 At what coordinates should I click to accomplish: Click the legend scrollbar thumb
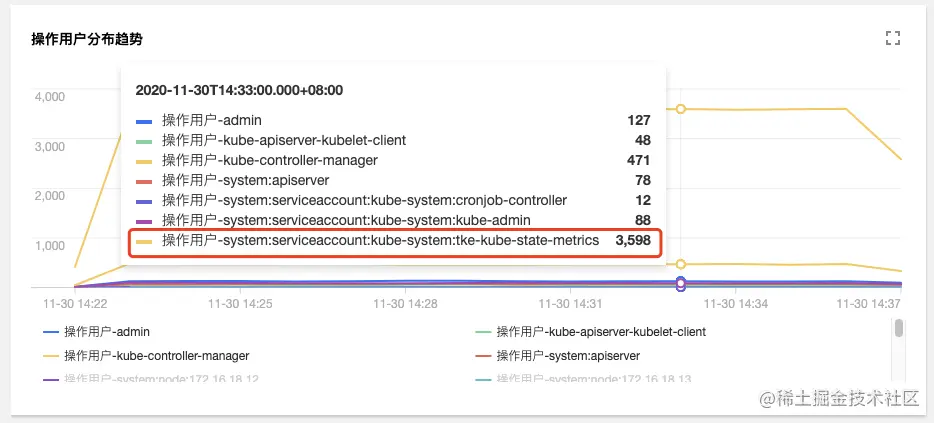coord(899,328)
